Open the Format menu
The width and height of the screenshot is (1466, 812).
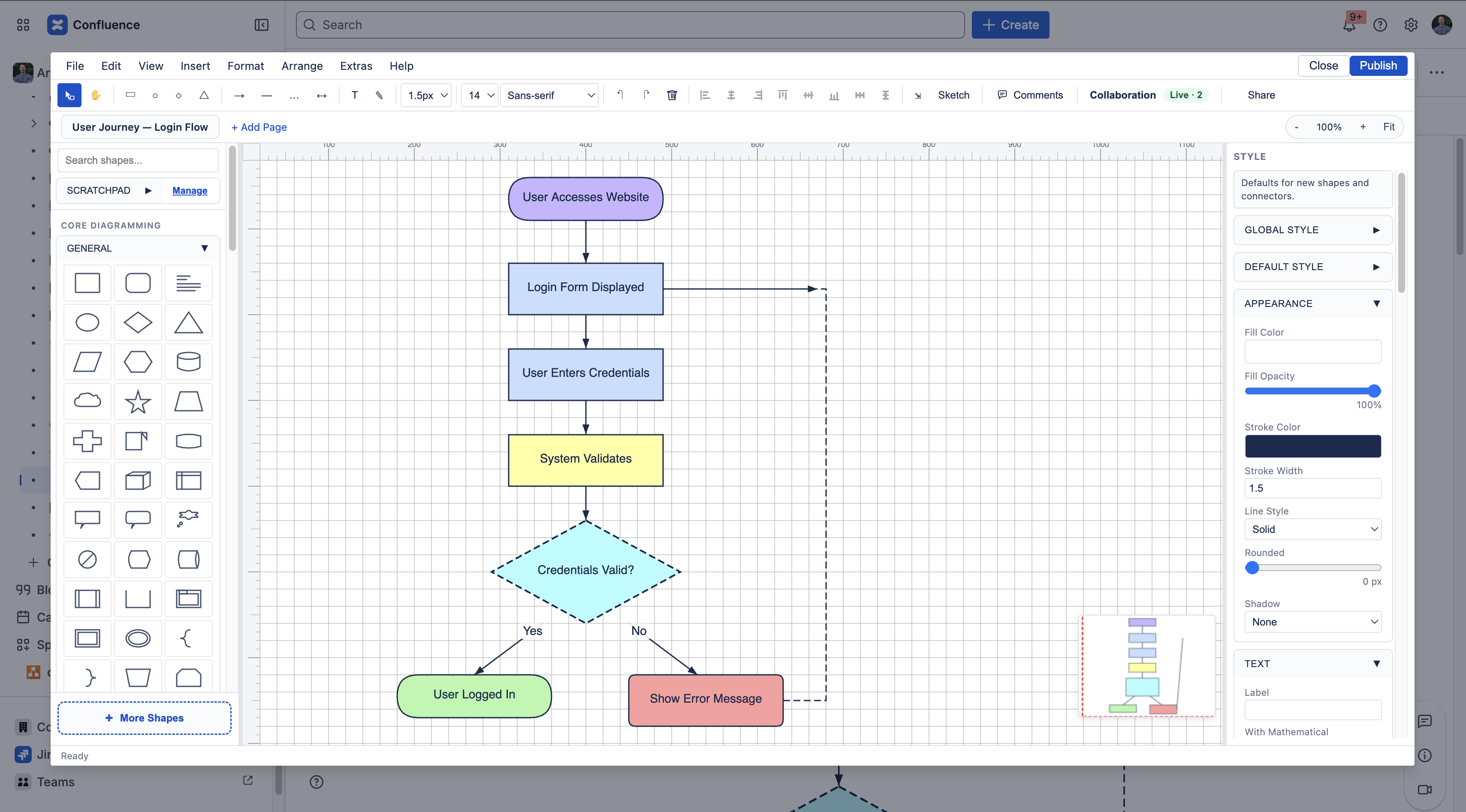click(245, 66)
